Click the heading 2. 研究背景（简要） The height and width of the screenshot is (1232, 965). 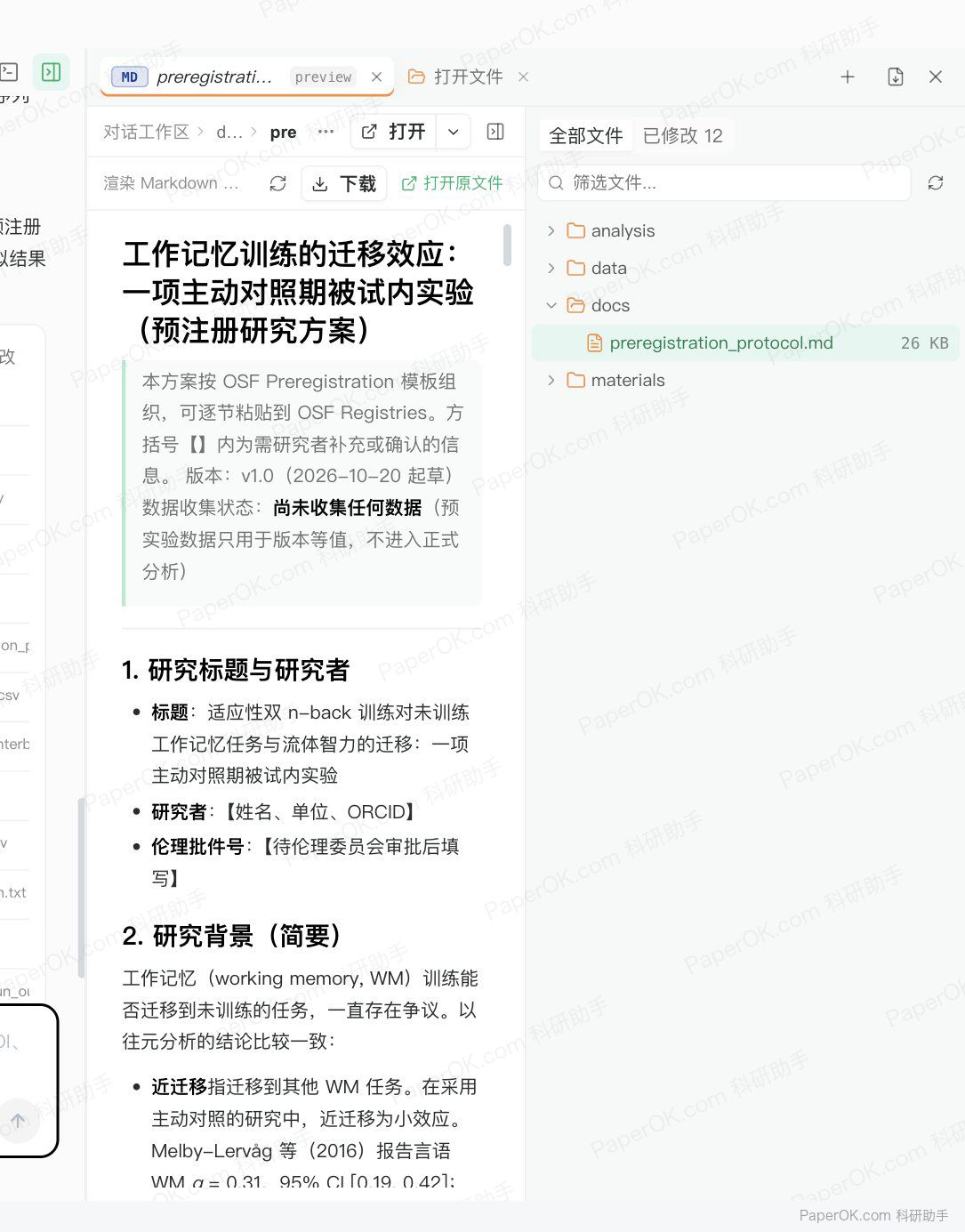pyautogui.click(x=232, y=936)
